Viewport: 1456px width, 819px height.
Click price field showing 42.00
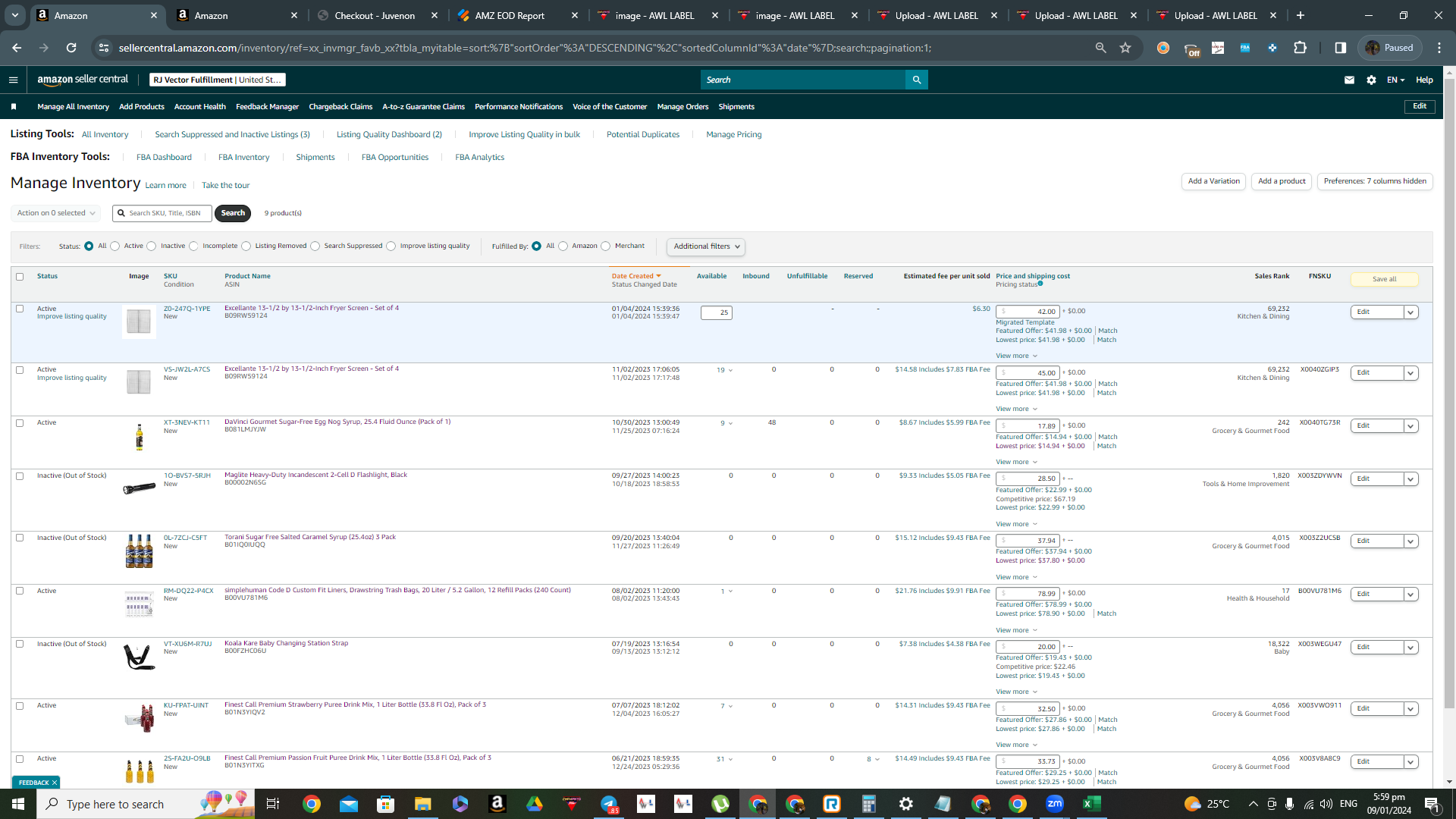[1028, 312]
